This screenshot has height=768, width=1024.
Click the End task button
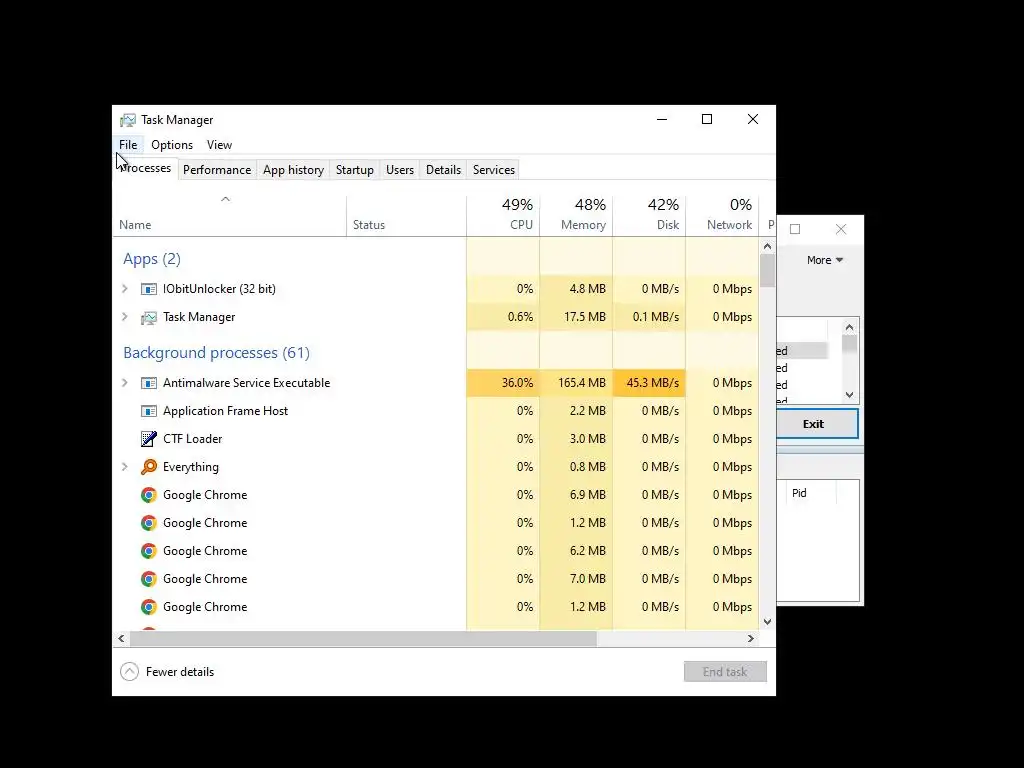coord(725,671)
